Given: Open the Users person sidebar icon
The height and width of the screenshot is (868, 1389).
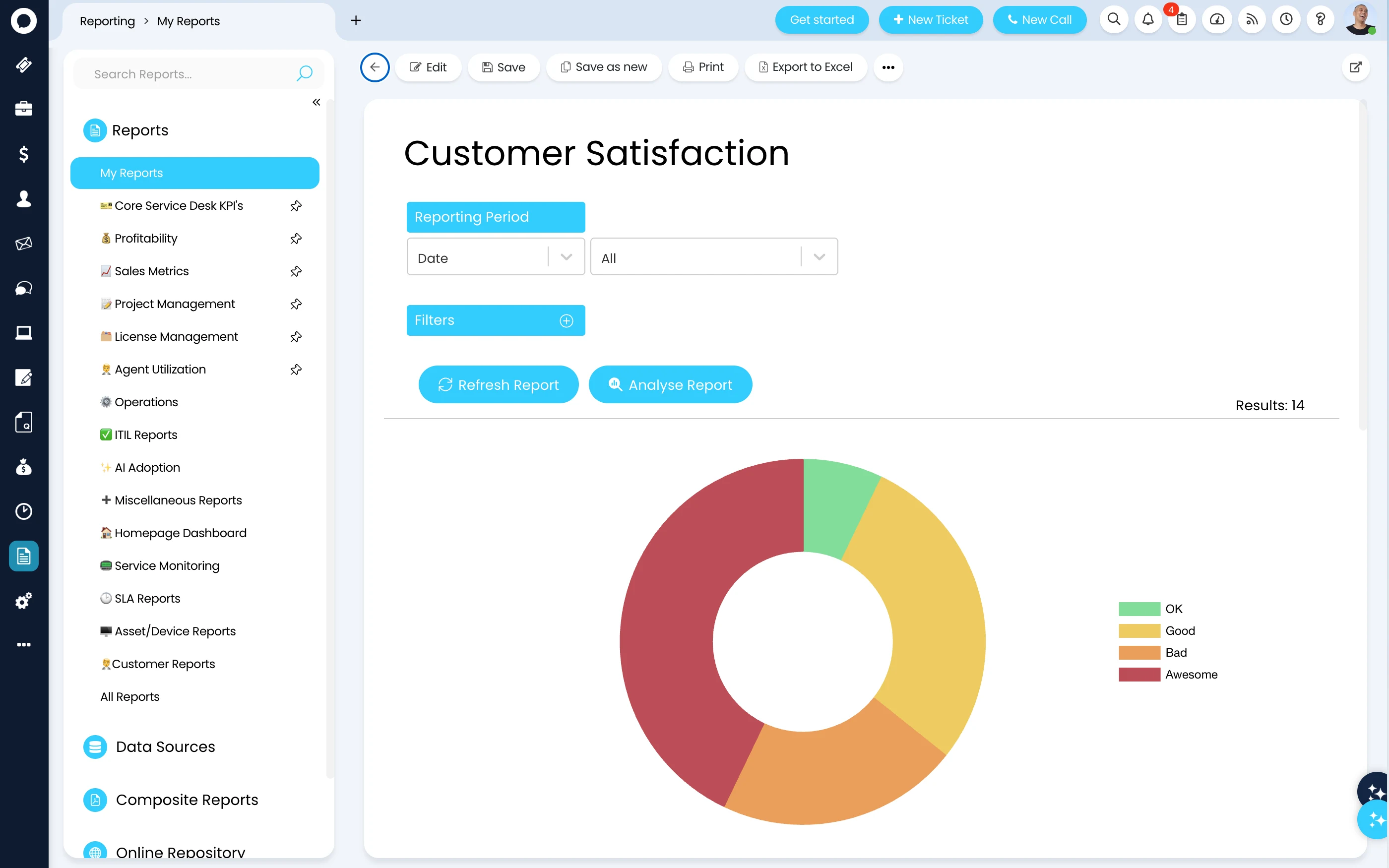Looking at the screenshot, I should [23, 198].
